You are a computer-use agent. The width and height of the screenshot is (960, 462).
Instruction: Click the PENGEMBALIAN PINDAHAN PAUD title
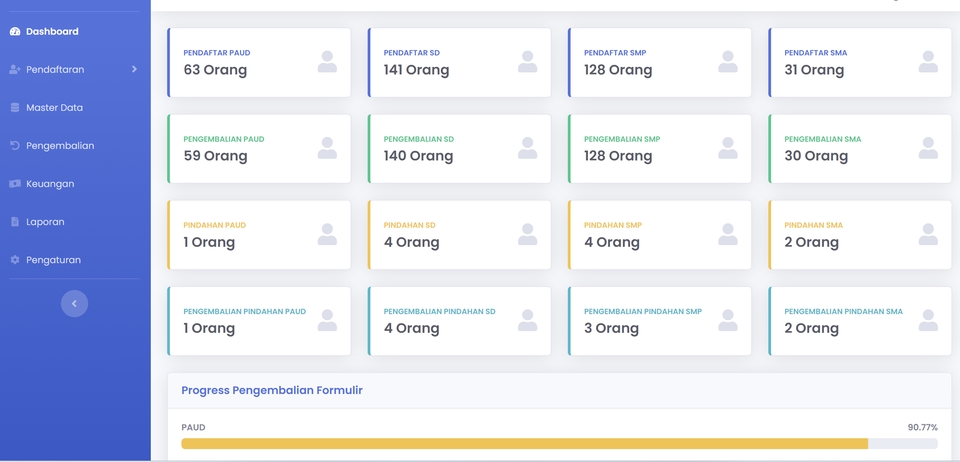pyautogui.click(x=244, y=311)
